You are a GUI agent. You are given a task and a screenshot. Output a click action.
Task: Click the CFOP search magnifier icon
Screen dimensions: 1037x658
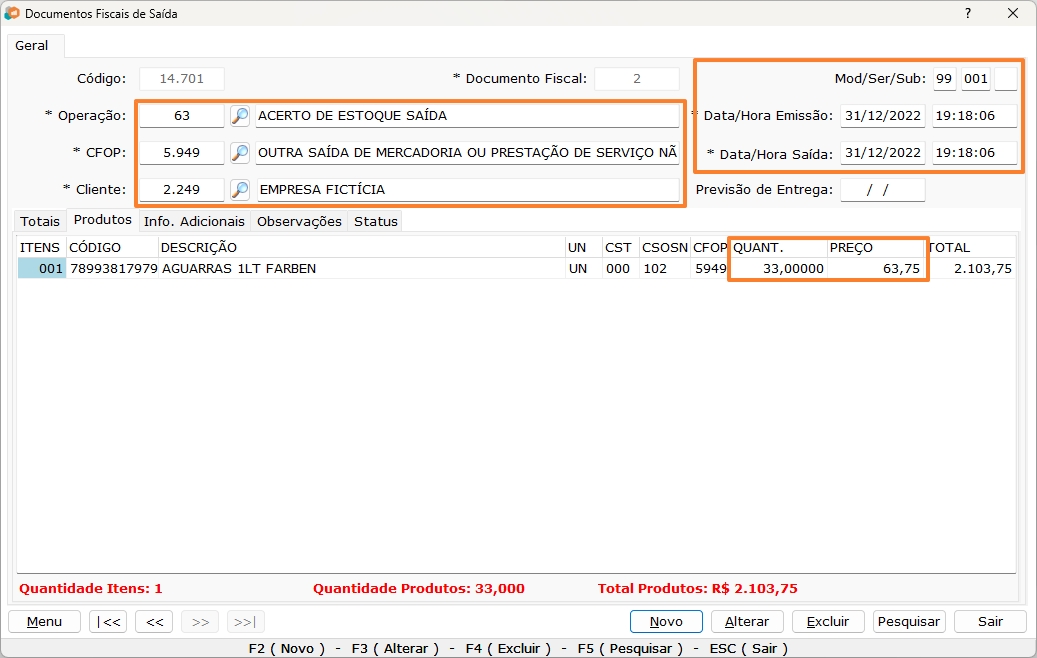(x=240, y=153)
